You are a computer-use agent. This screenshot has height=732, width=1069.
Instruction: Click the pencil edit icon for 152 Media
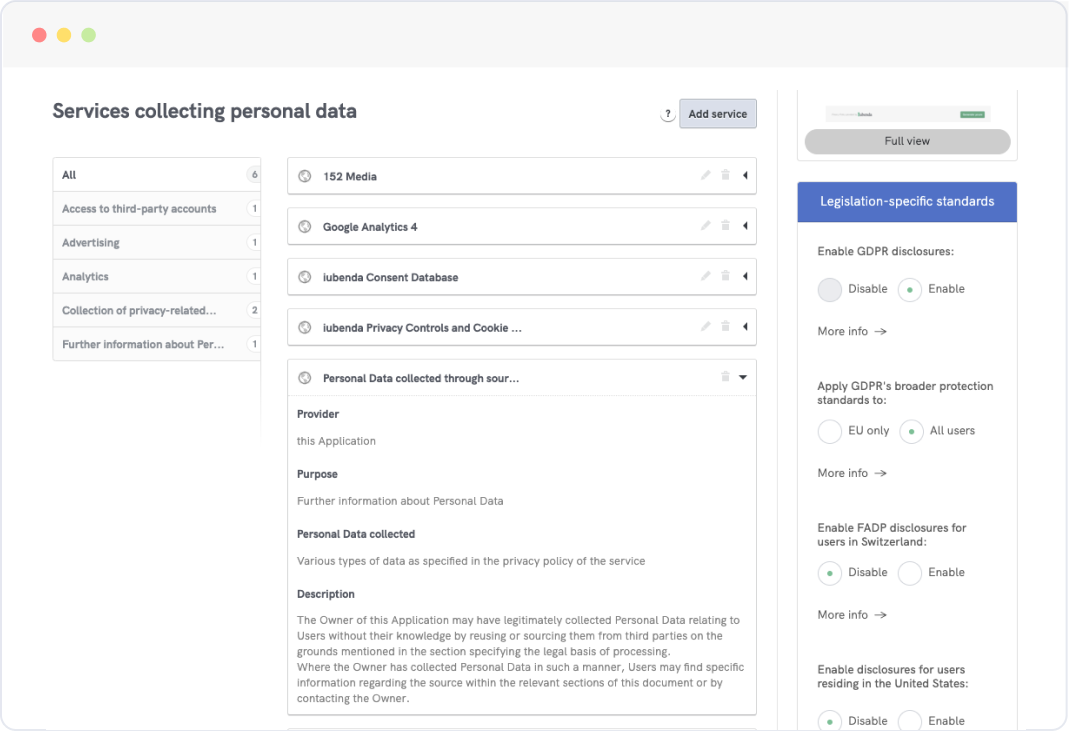(705, 175)
